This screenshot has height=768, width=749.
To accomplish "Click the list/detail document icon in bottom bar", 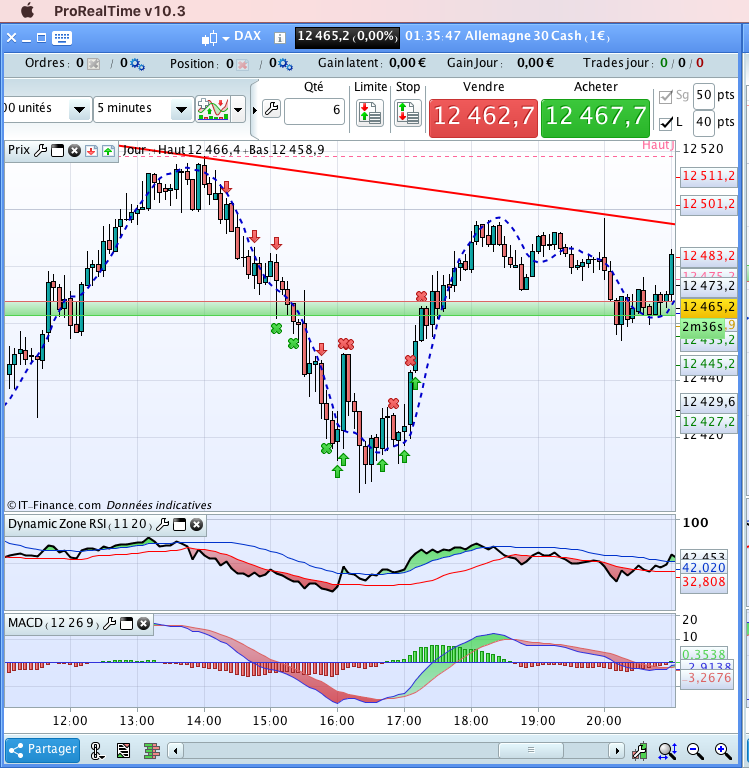I will pos(123,750).
